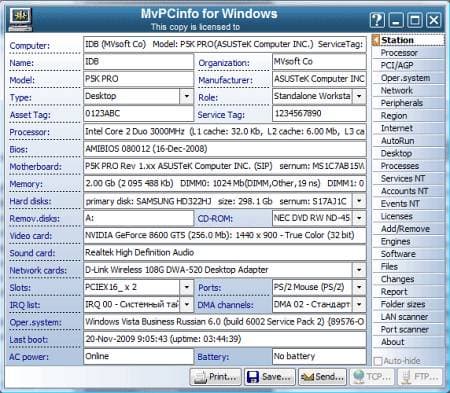Open the Desktop section in sidebar
Viewport: 450px width, 393px height.
point(409,153)
